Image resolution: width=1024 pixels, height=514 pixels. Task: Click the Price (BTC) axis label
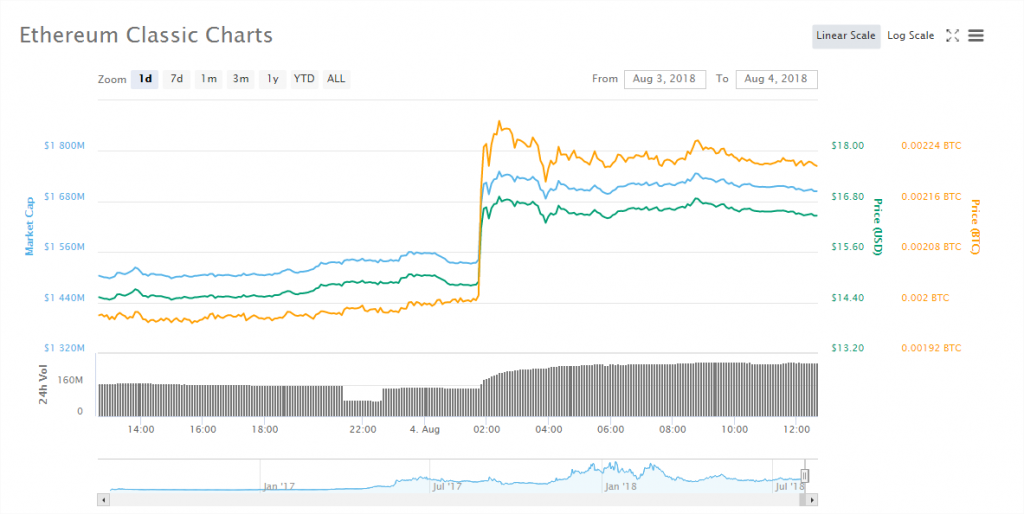tap(975, 227)
